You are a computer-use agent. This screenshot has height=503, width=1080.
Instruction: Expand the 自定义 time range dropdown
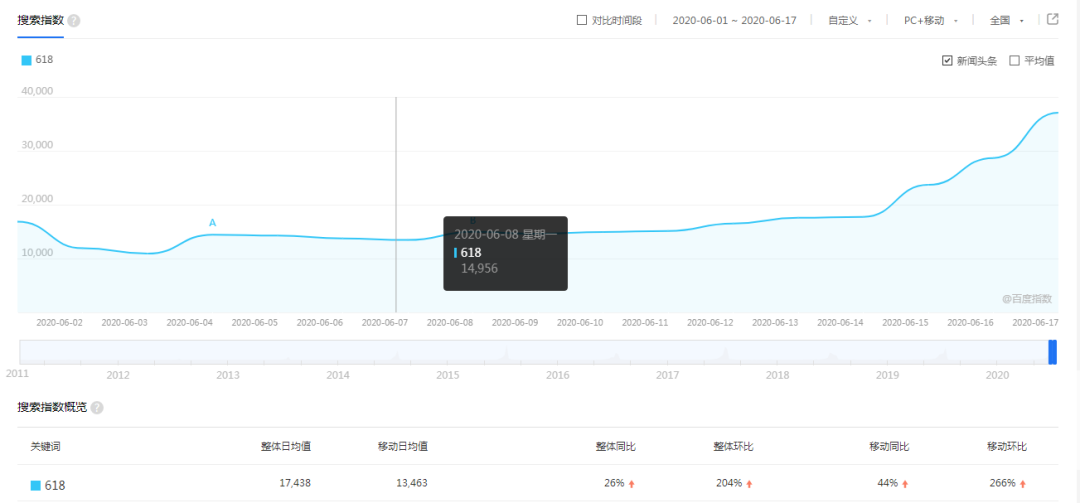click(x=850, y=21)
